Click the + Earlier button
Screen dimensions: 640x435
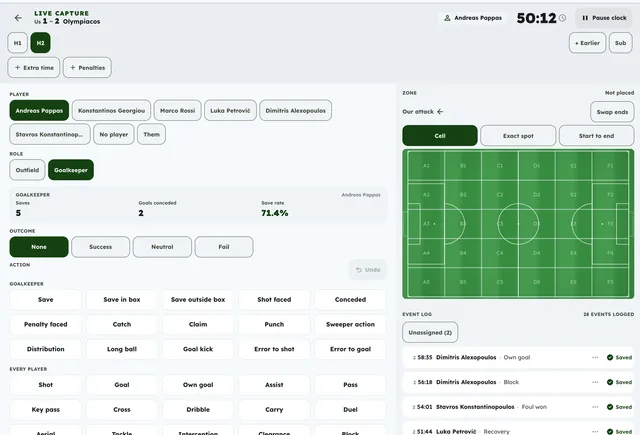[x=587, y=43]
